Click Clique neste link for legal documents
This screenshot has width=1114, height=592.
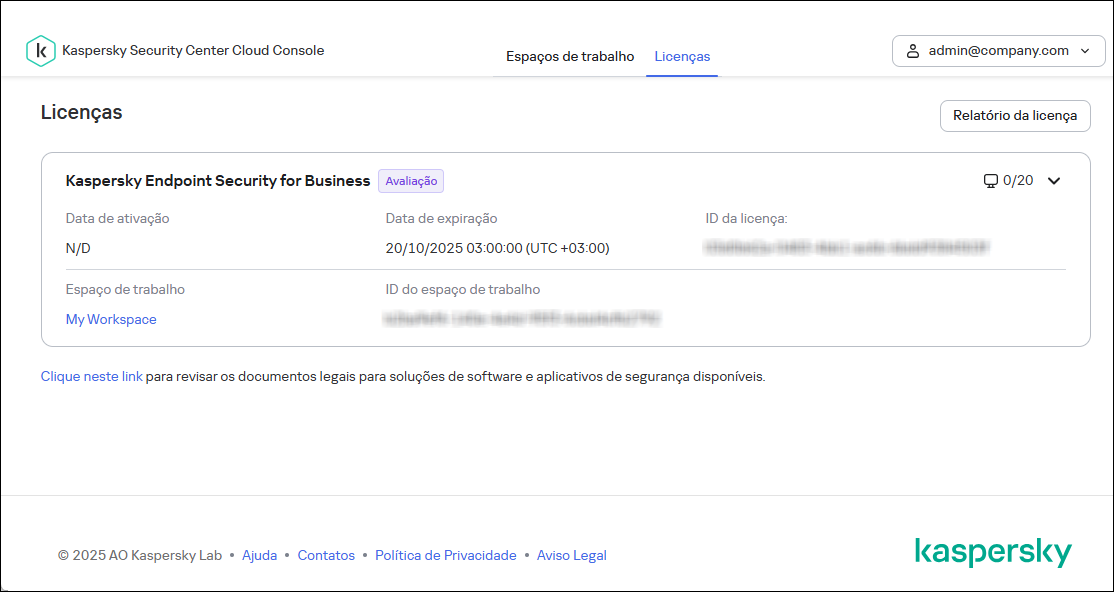91,377
